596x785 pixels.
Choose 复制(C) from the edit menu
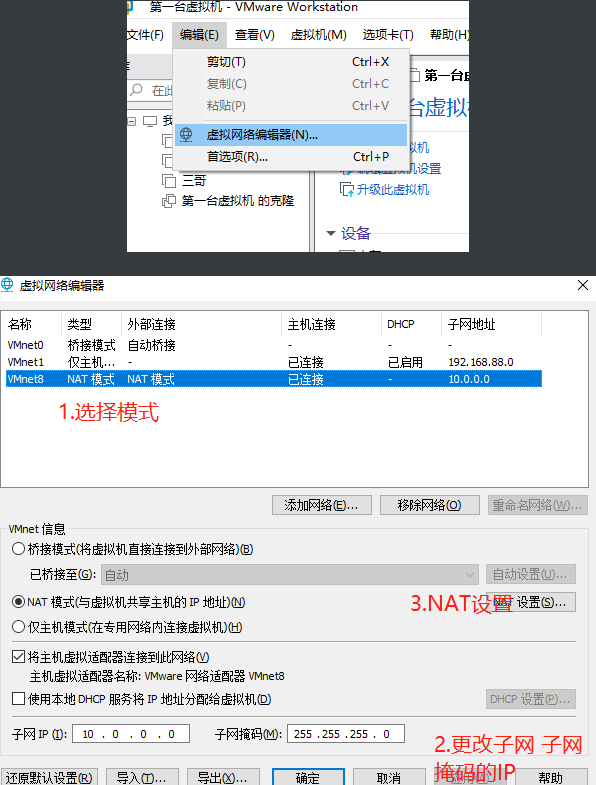[x=291, y=84]
